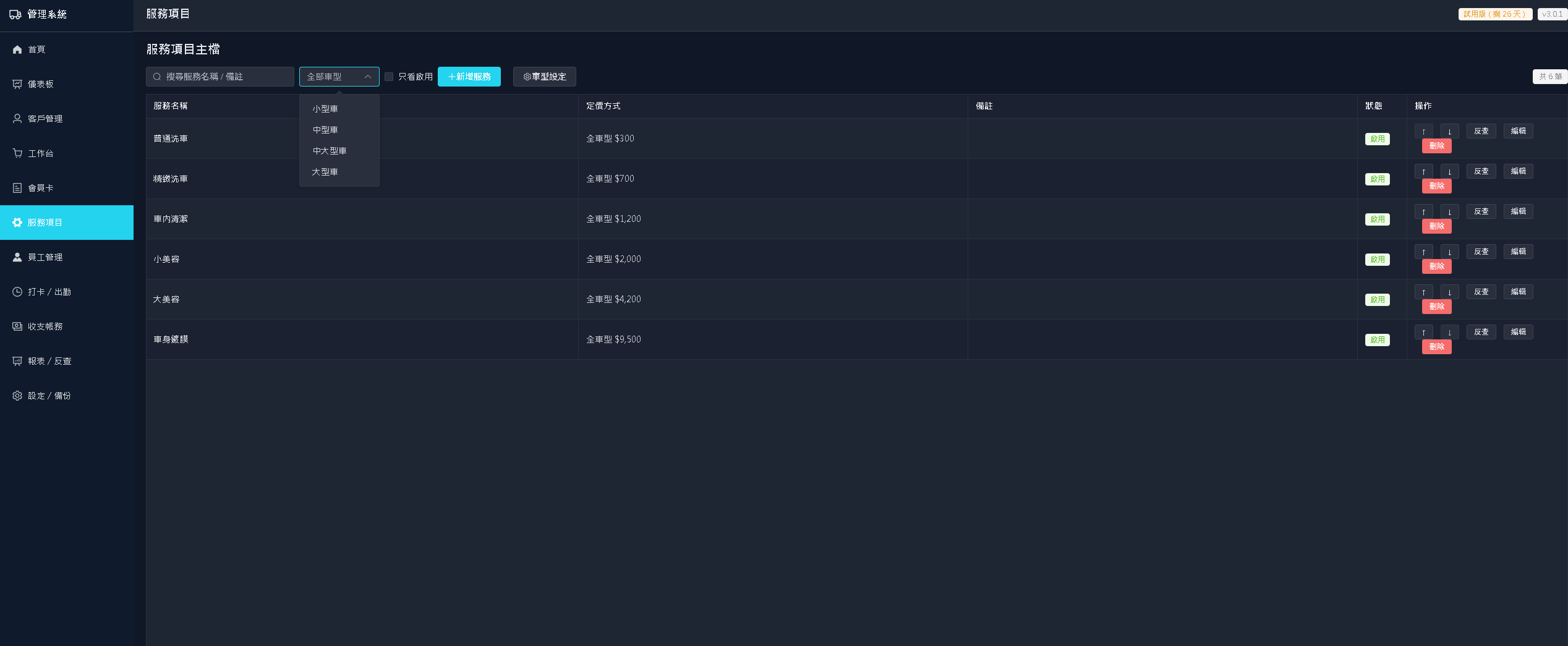1568x646 pixels.
Task: Click the 啟用 status tag for 車身鍍膜
Action: point(1378,340)
